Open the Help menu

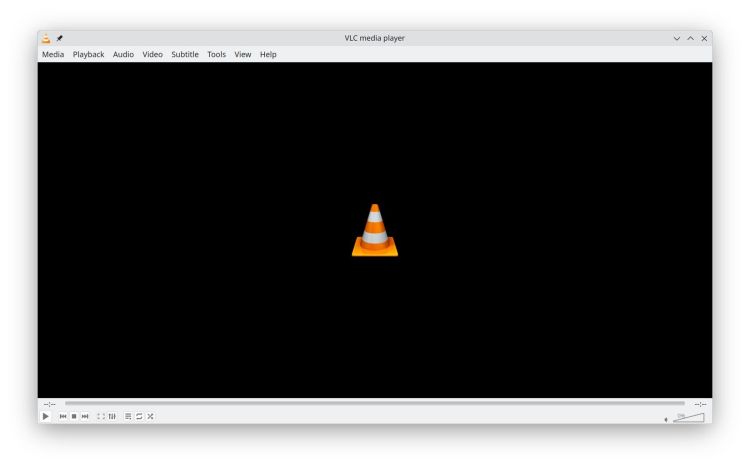click(268, 54)
